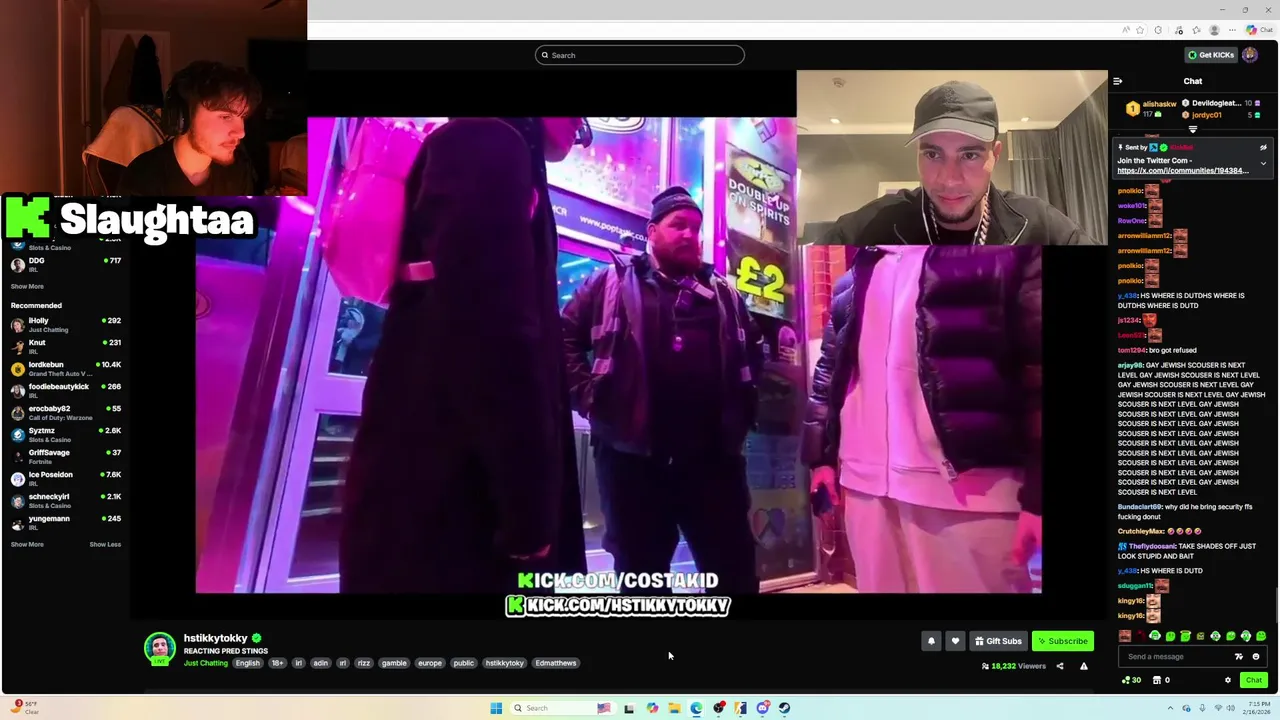The height and width of the screenshot is (720, 1280).
Task: Open iHolly recommended channel
Action: pos(65,324)
